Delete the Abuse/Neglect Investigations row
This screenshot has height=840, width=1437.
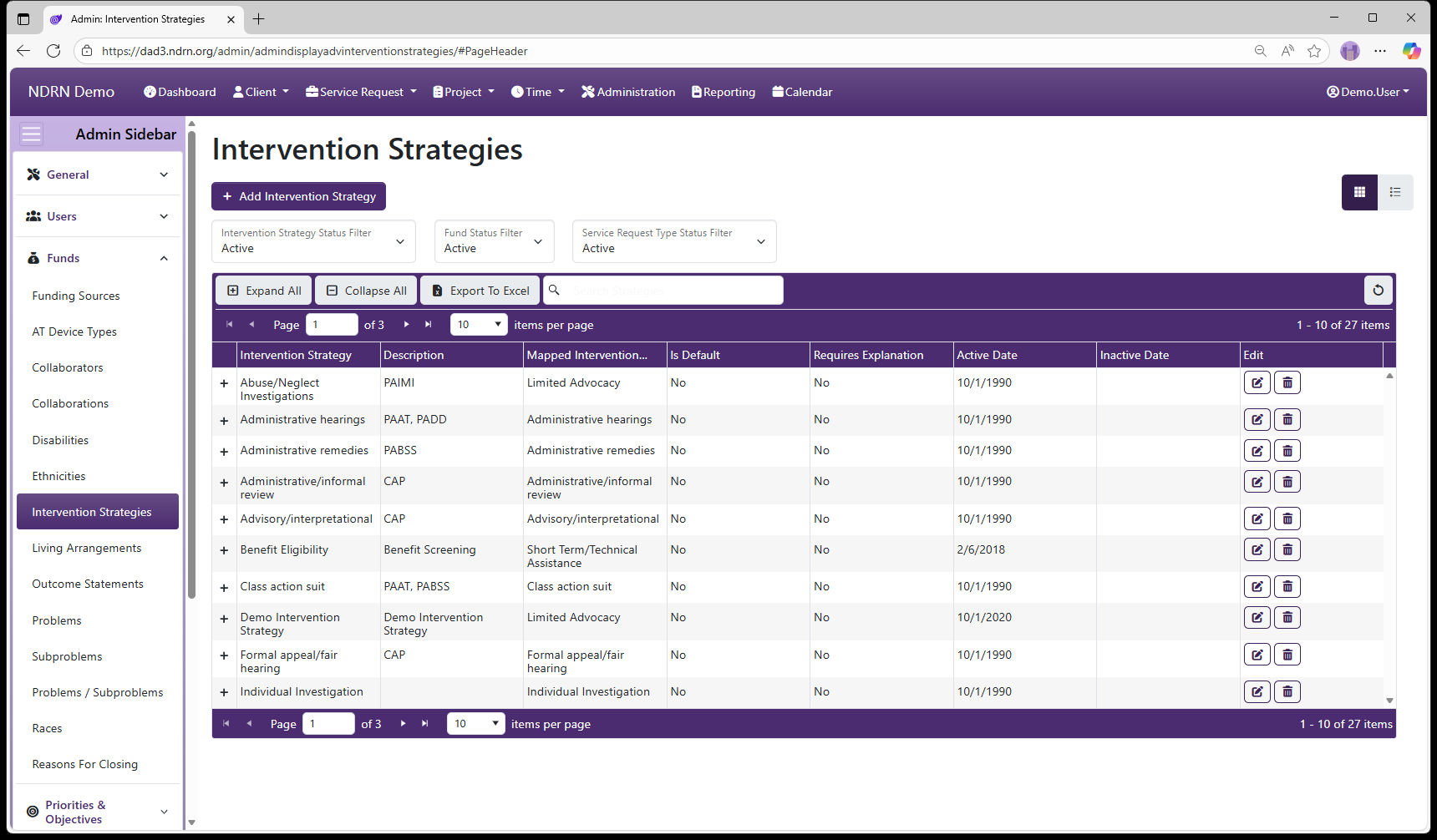click(1287, 382)
